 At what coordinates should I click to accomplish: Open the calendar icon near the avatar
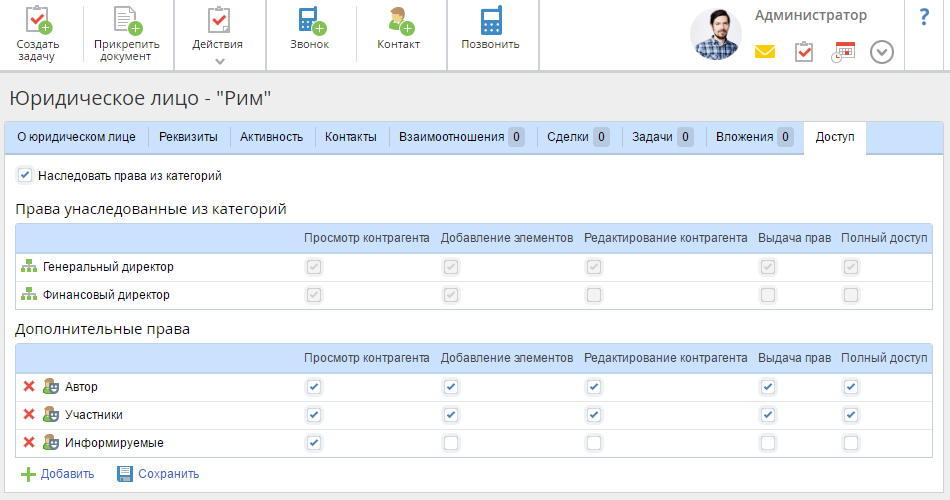point(843,52)
